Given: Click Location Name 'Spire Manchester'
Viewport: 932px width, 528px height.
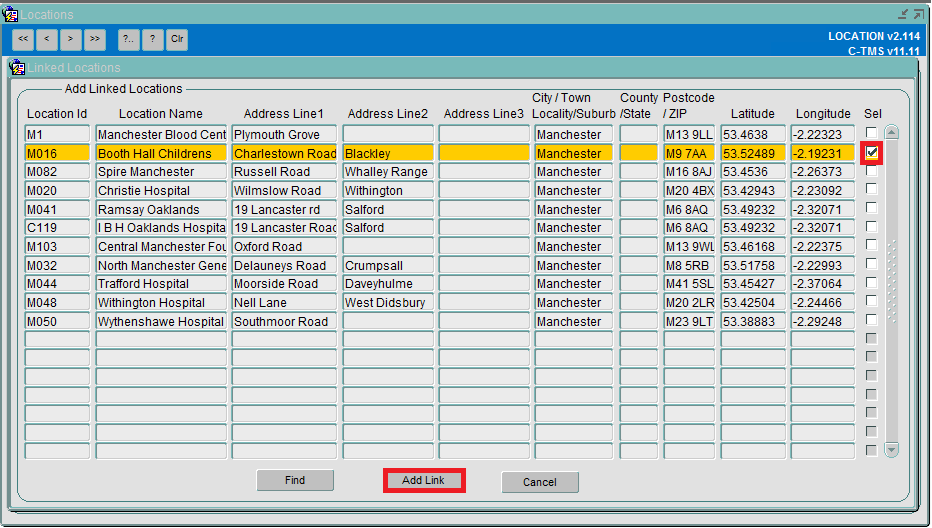Looking at the screenshot, I should point(161,172).
